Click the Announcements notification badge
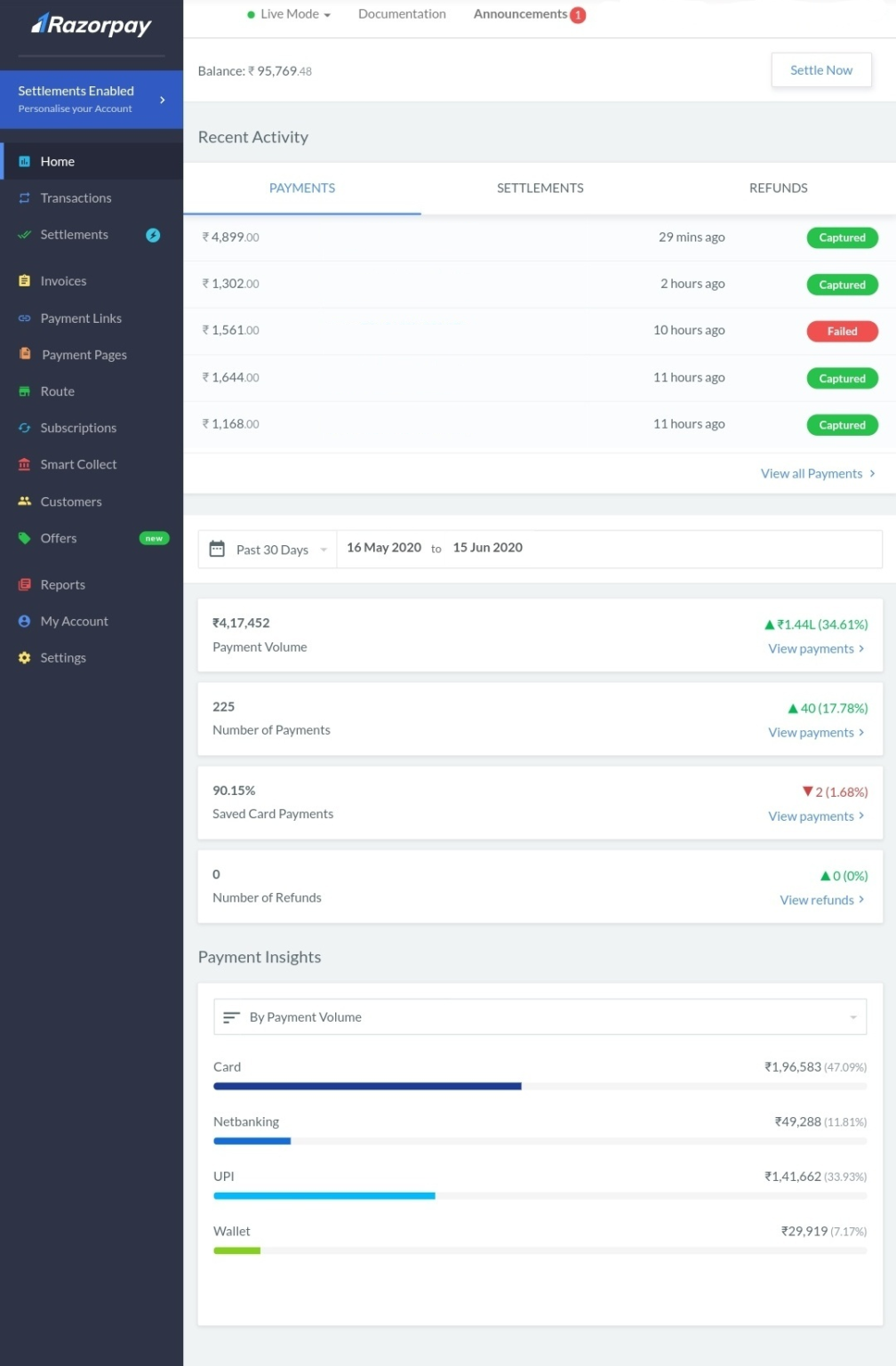The width and height of the screenshot is (896, 1366). (x=578, y=14)
